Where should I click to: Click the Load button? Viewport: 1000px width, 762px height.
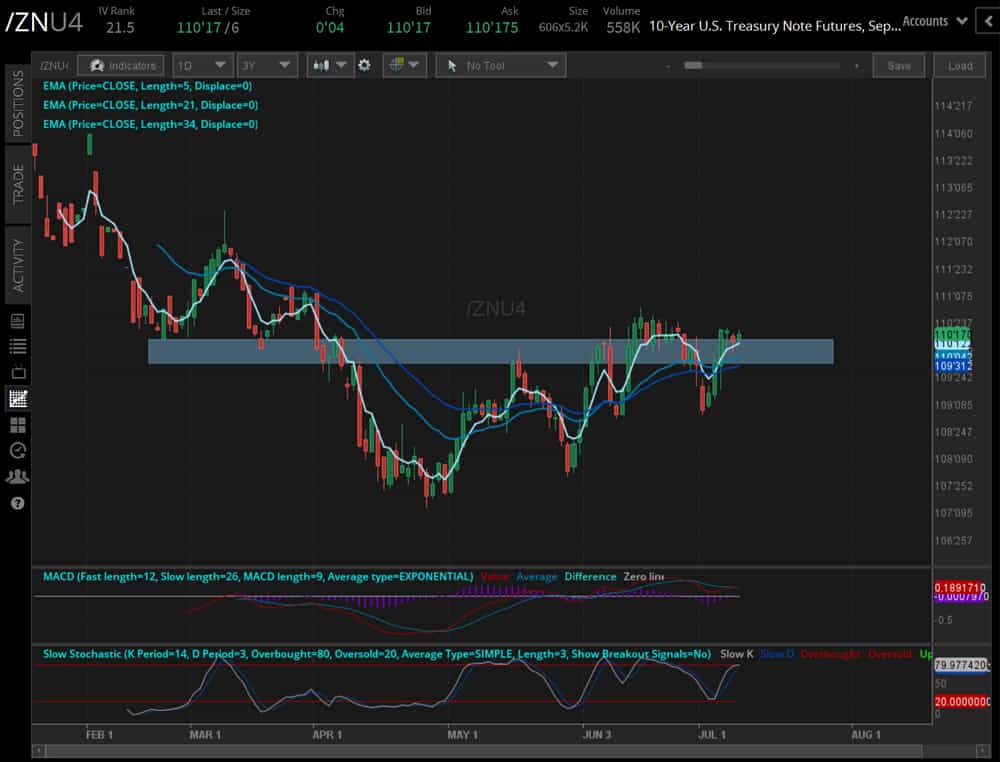(960, 65)
